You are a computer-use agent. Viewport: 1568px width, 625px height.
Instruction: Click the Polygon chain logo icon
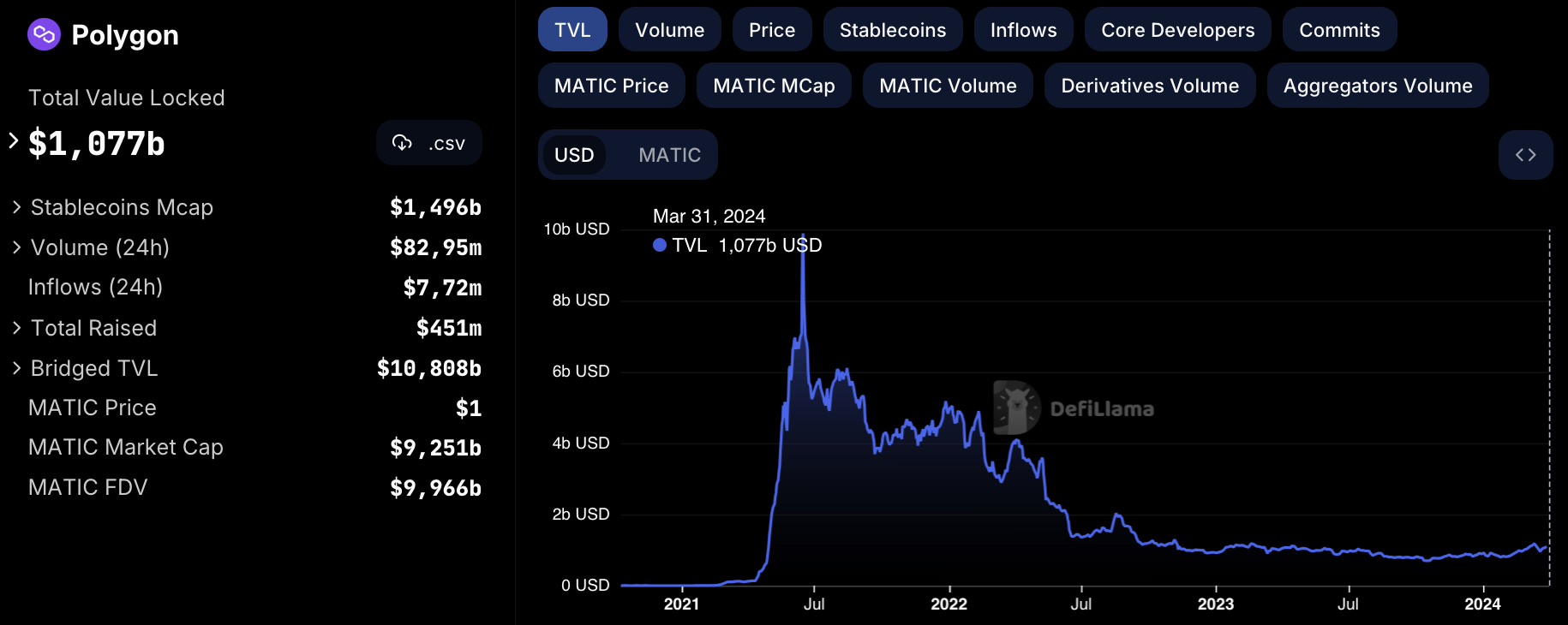click(44, 35)
